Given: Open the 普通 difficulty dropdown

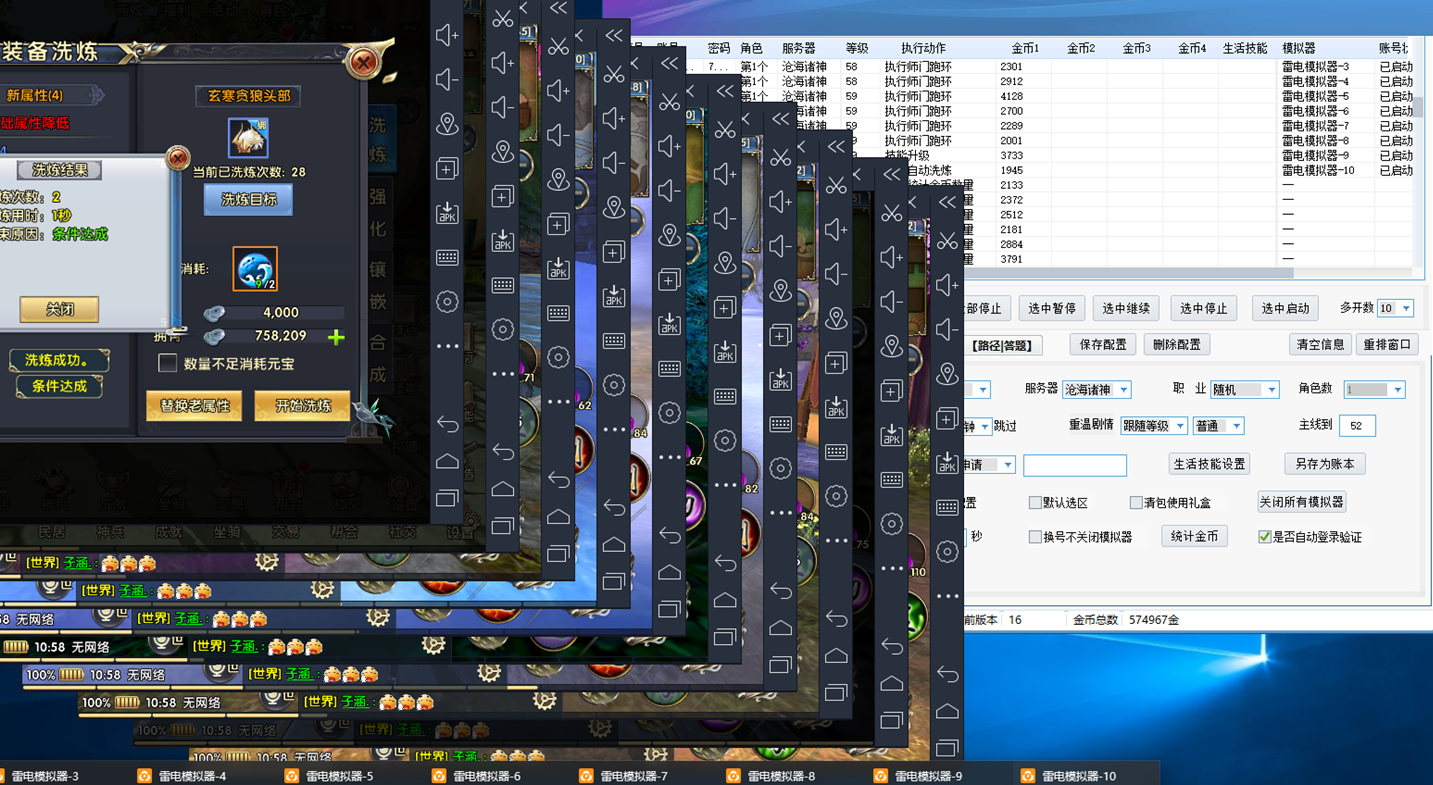Looking at the screenshot, I should [1218, 425].
